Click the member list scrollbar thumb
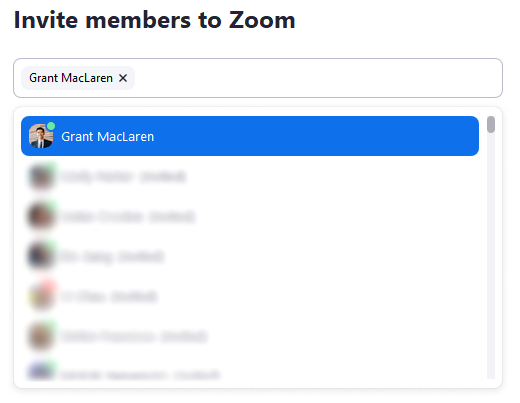 coord(491,124)
